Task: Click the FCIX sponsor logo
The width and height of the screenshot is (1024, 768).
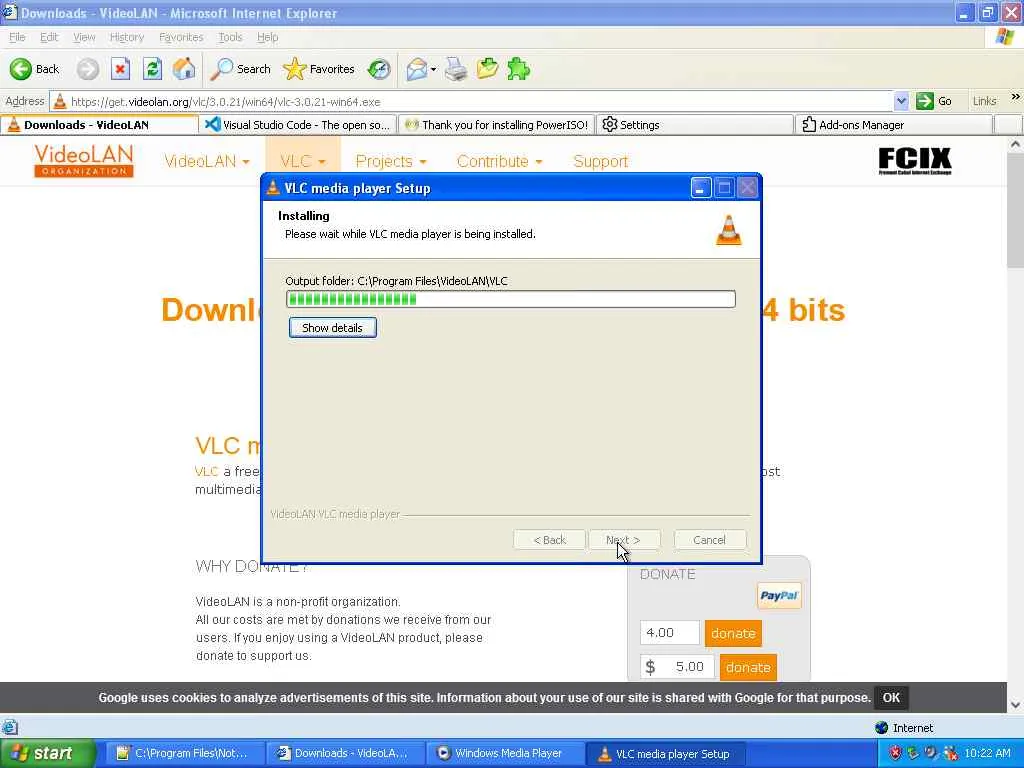Action: click(x=914, y=161)
